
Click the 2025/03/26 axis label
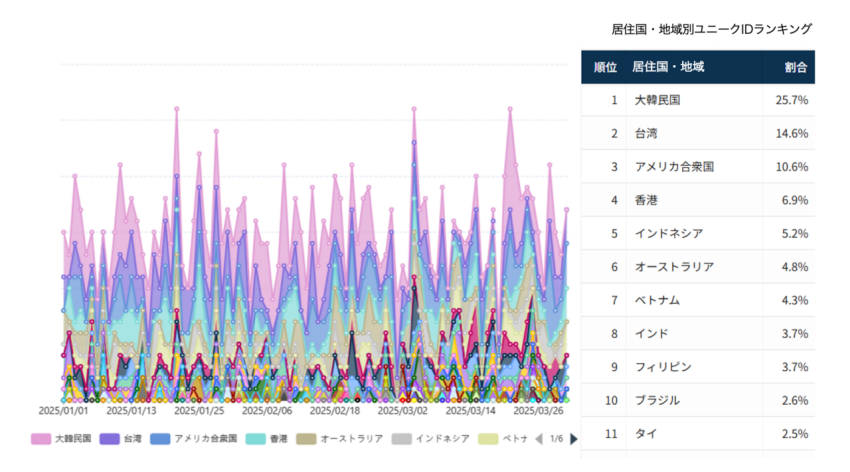tap(538, 411)
